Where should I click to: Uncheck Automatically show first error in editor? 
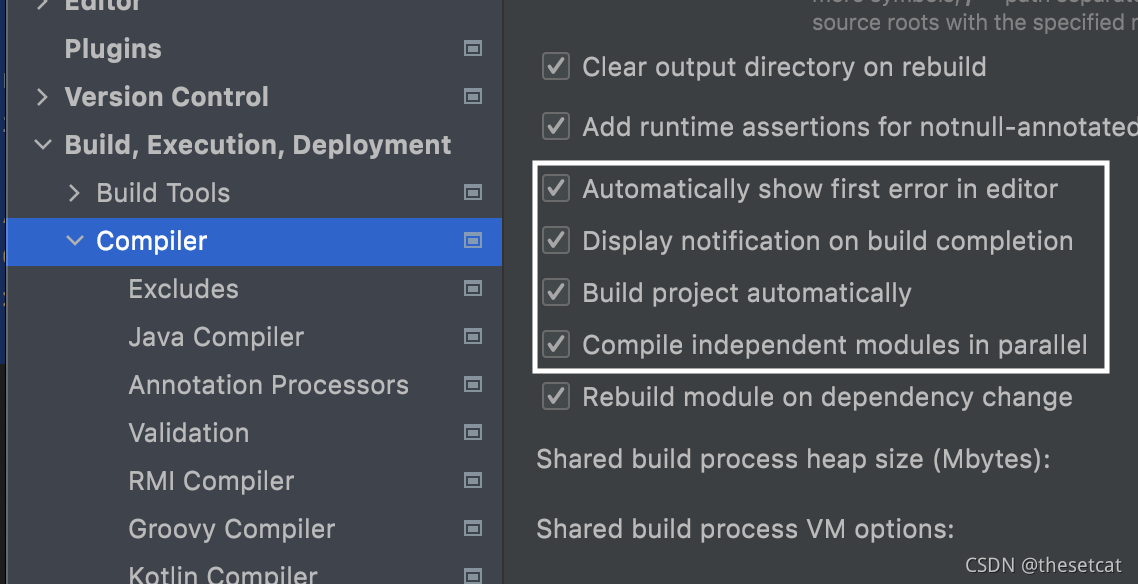pos(555,188)
